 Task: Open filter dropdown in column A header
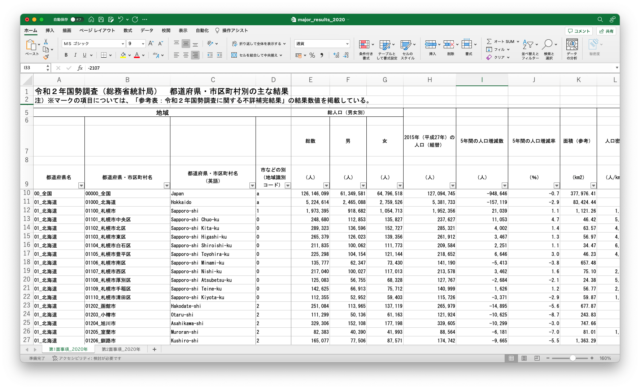(81, 186)
